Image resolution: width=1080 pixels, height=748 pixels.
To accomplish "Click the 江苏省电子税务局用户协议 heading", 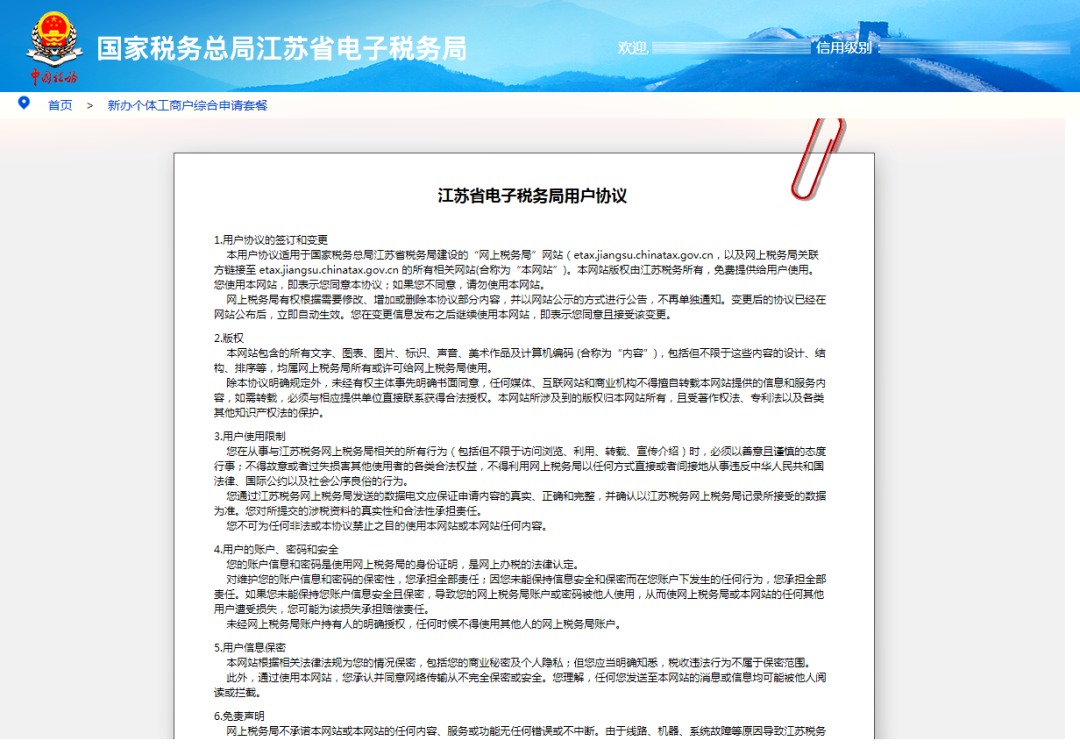I will coord(532,196).
